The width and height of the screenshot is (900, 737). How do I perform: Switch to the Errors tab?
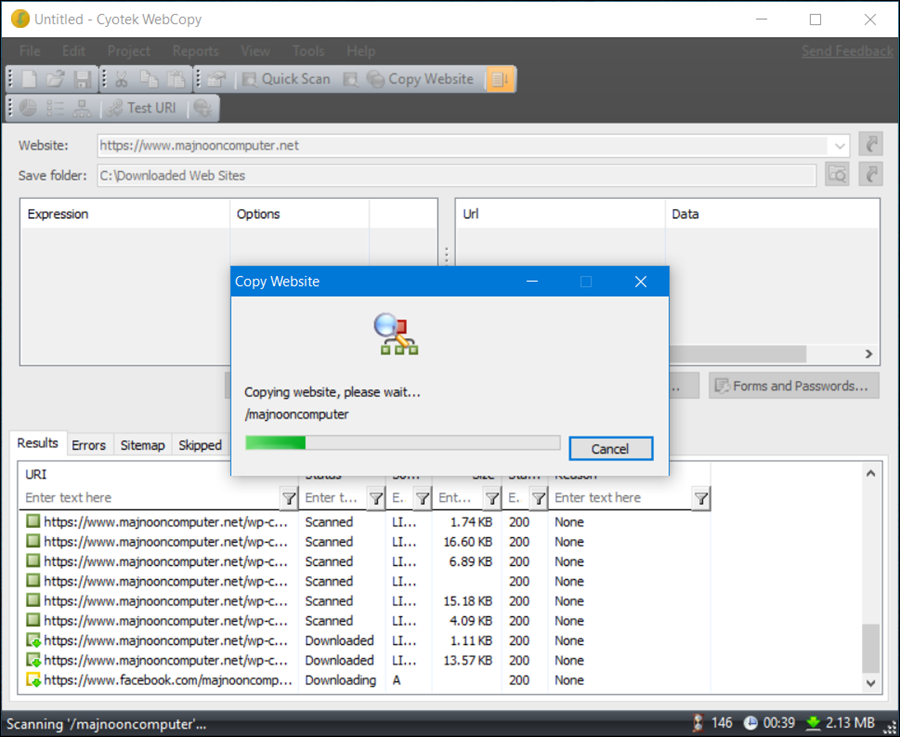coord(89,444)
